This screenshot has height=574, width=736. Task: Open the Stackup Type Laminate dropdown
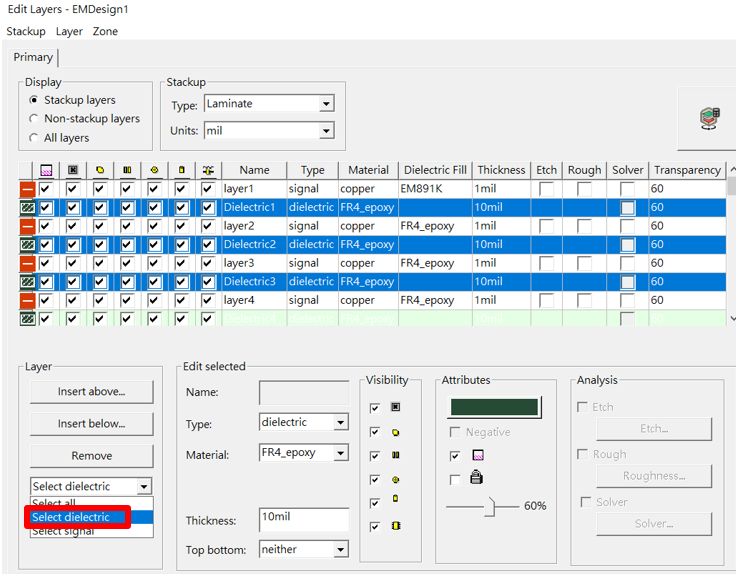[x=326, y=103]
